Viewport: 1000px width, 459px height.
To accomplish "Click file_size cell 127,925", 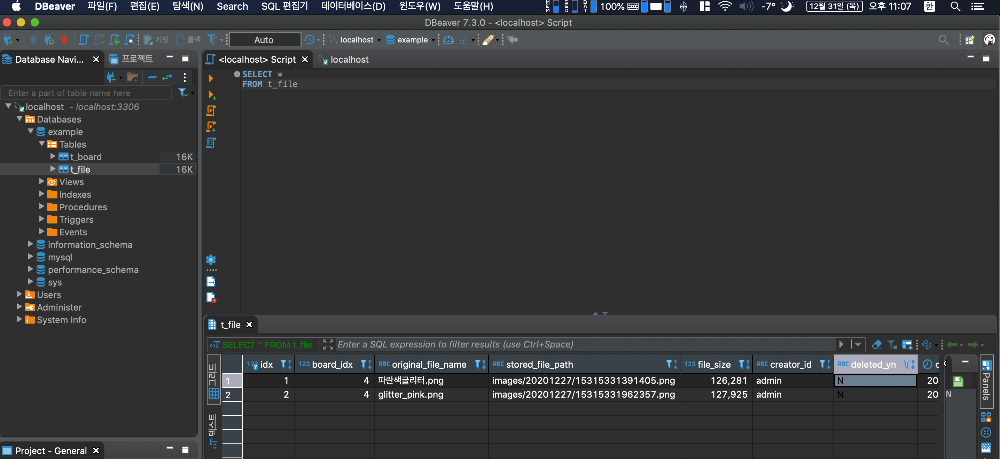I will click(x=717, y=395).
